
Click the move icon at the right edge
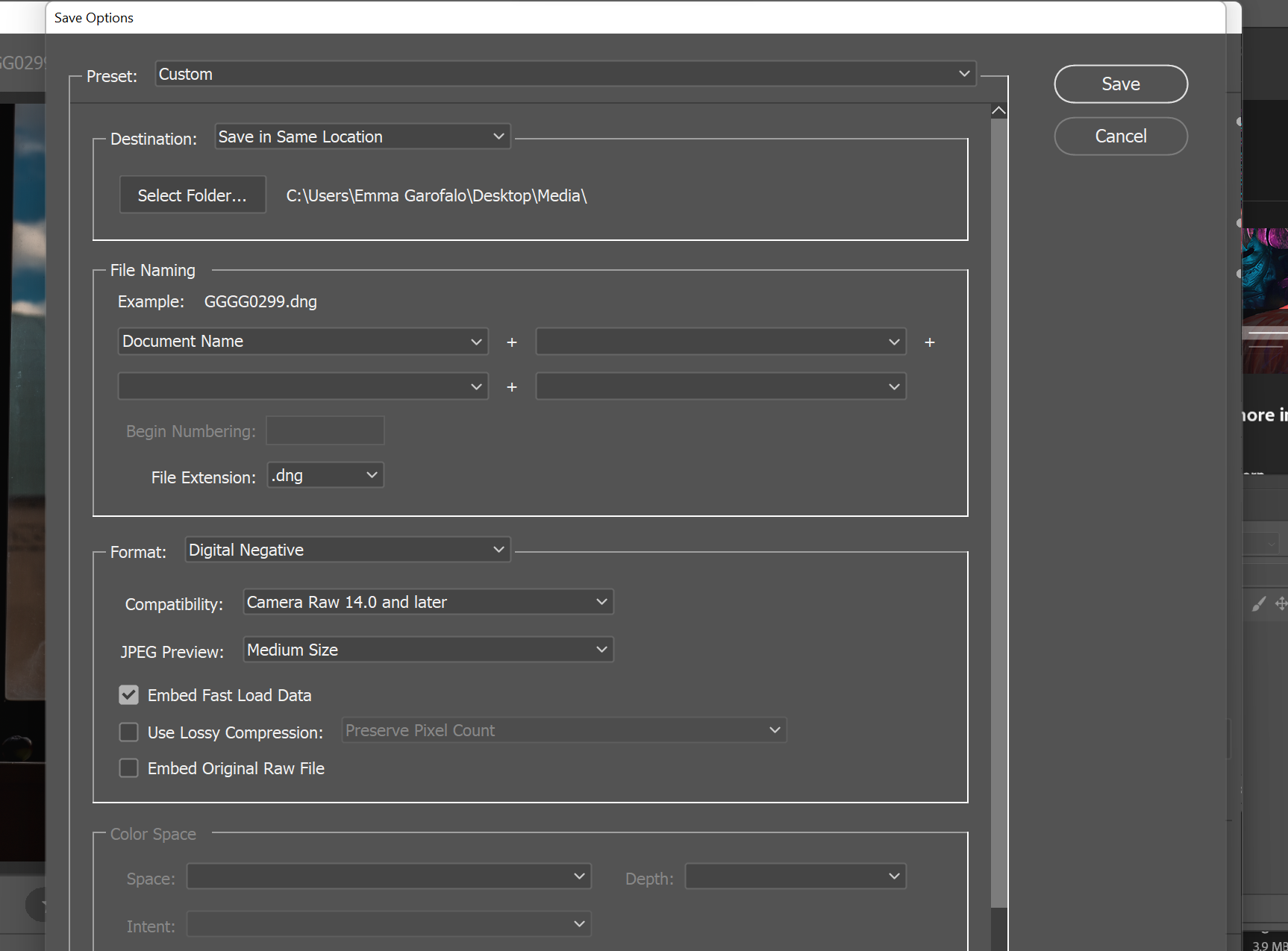[x=1281, y=603]
